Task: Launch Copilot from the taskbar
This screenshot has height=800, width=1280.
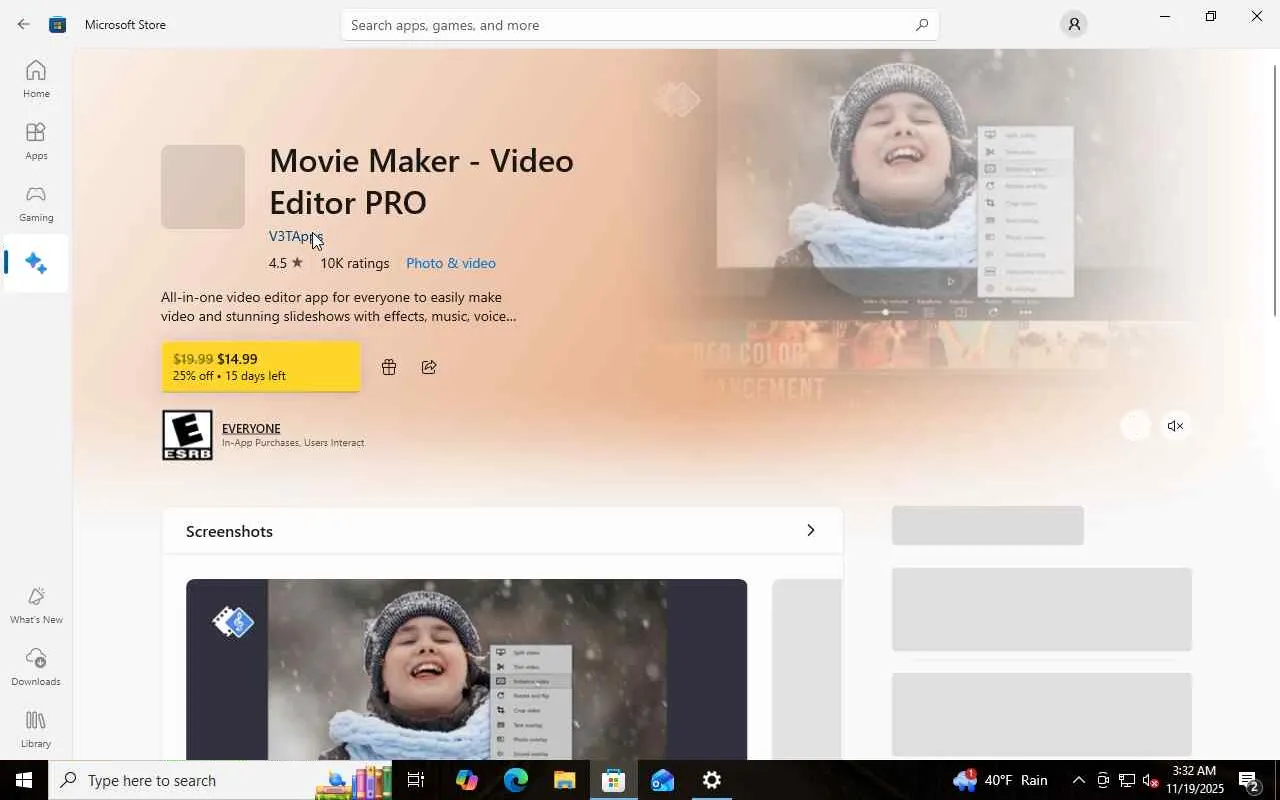Action: click(x=467, y=780)
